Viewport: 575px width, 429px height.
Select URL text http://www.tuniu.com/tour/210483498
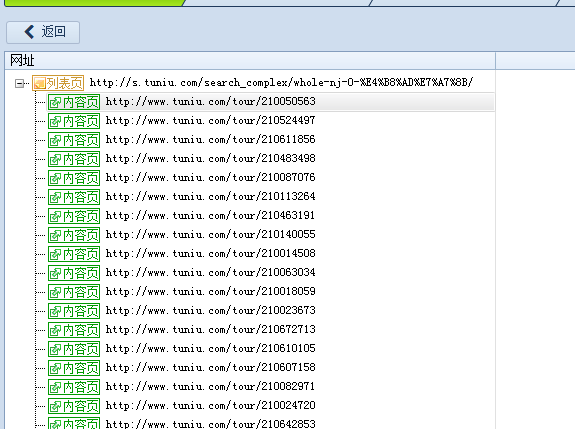210,159
